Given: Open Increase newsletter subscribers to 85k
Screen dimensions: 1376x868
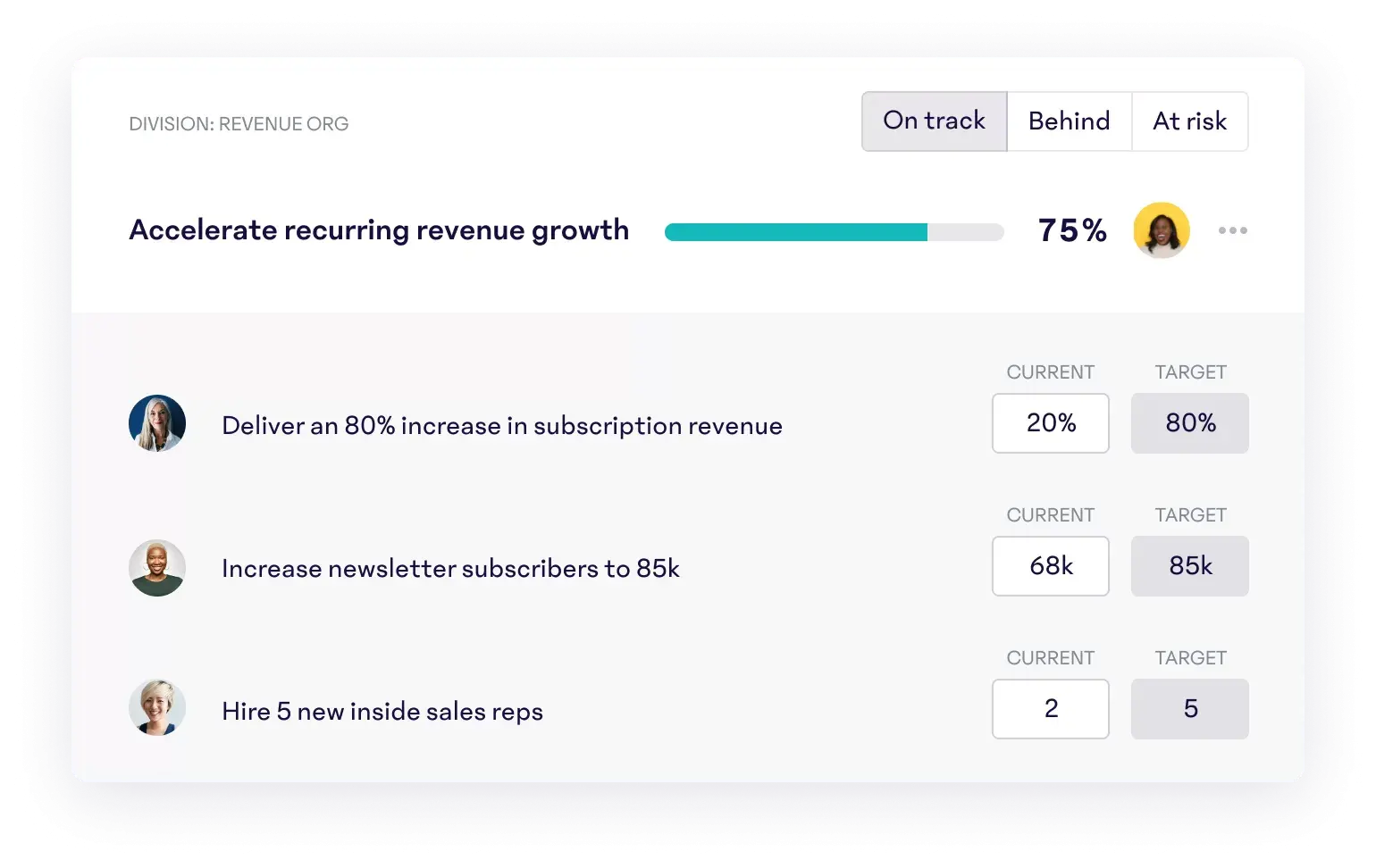Looking at the screenshot, I should (450, 569).
